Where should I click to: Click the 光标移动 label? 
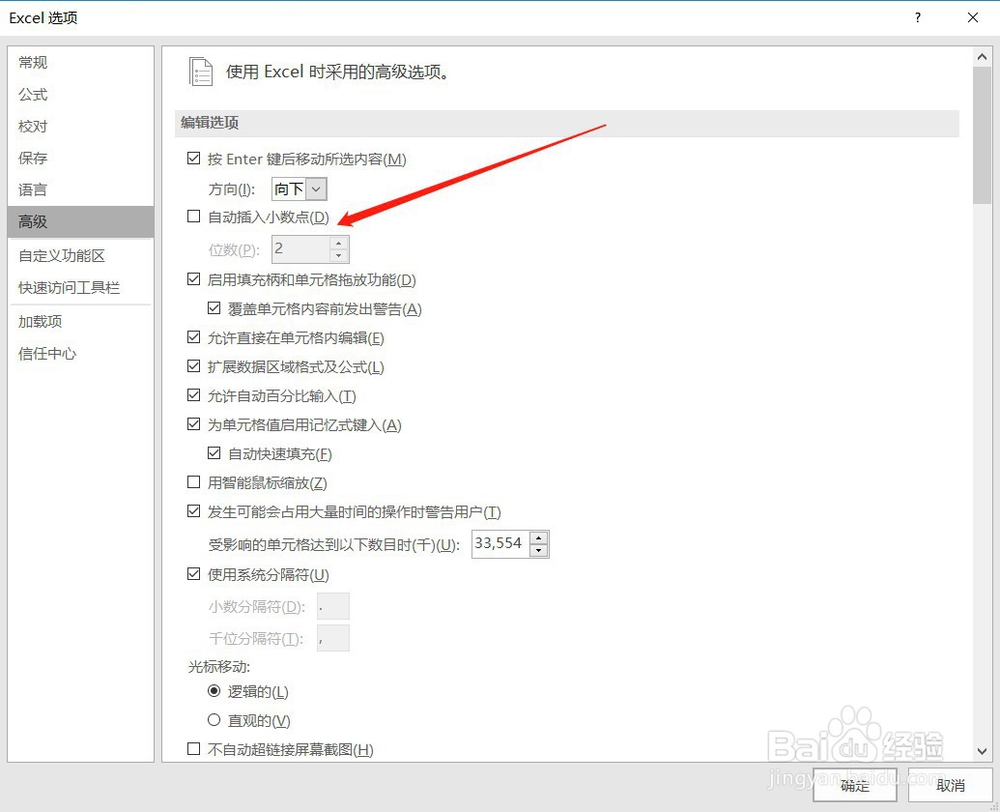pos(219,667)
